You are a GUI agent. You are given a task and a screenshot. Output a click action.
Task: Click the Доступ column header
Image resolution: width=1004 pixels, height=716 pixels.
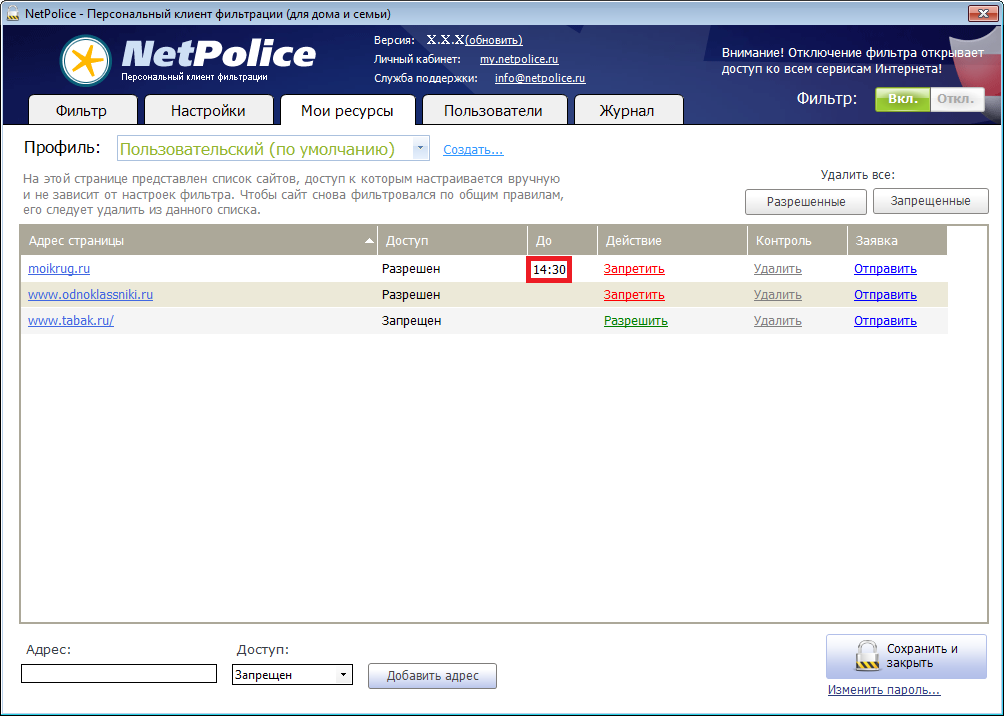452,240
